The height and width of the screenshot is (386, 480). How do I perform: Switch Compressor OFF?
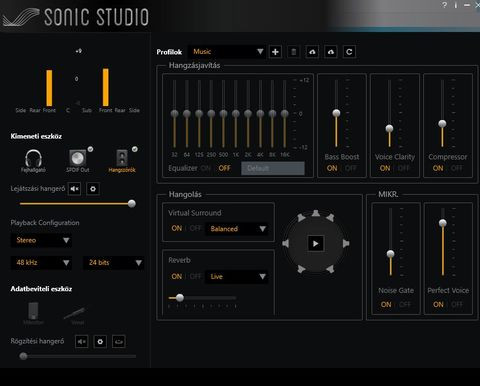(457, 168)
